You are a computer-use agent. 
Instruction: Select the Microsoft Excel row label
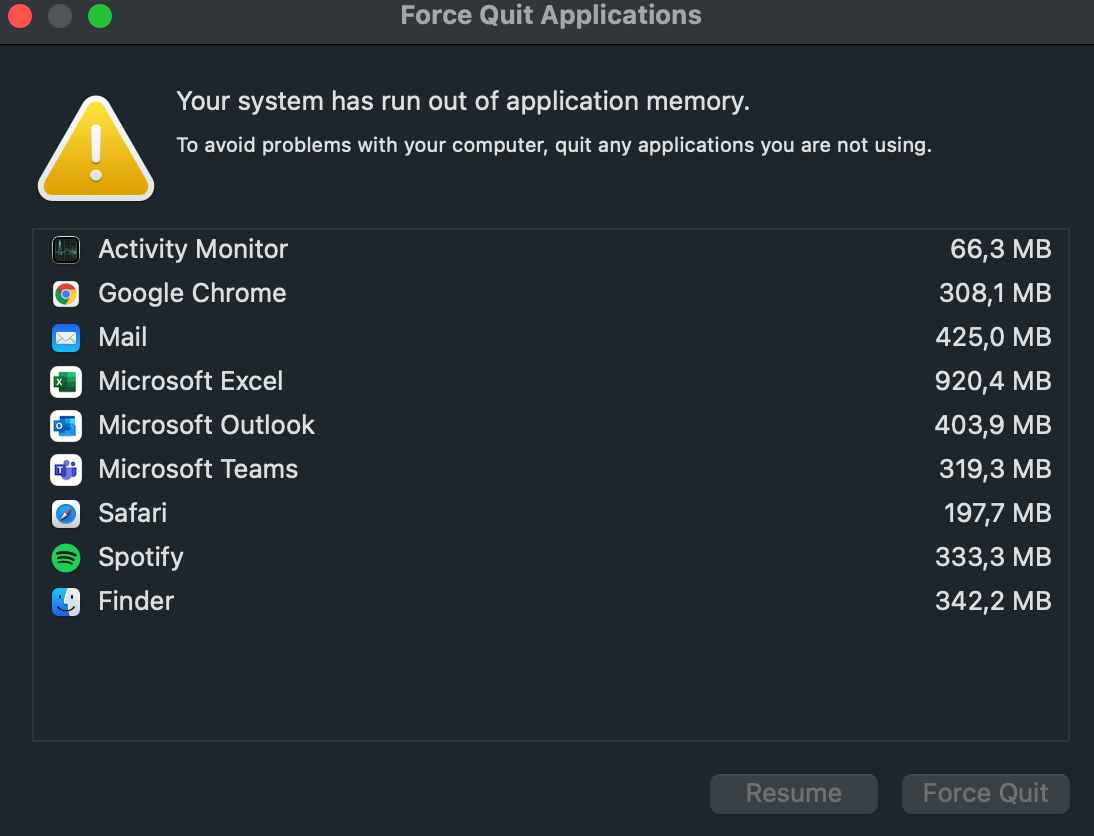coord(190,382)
